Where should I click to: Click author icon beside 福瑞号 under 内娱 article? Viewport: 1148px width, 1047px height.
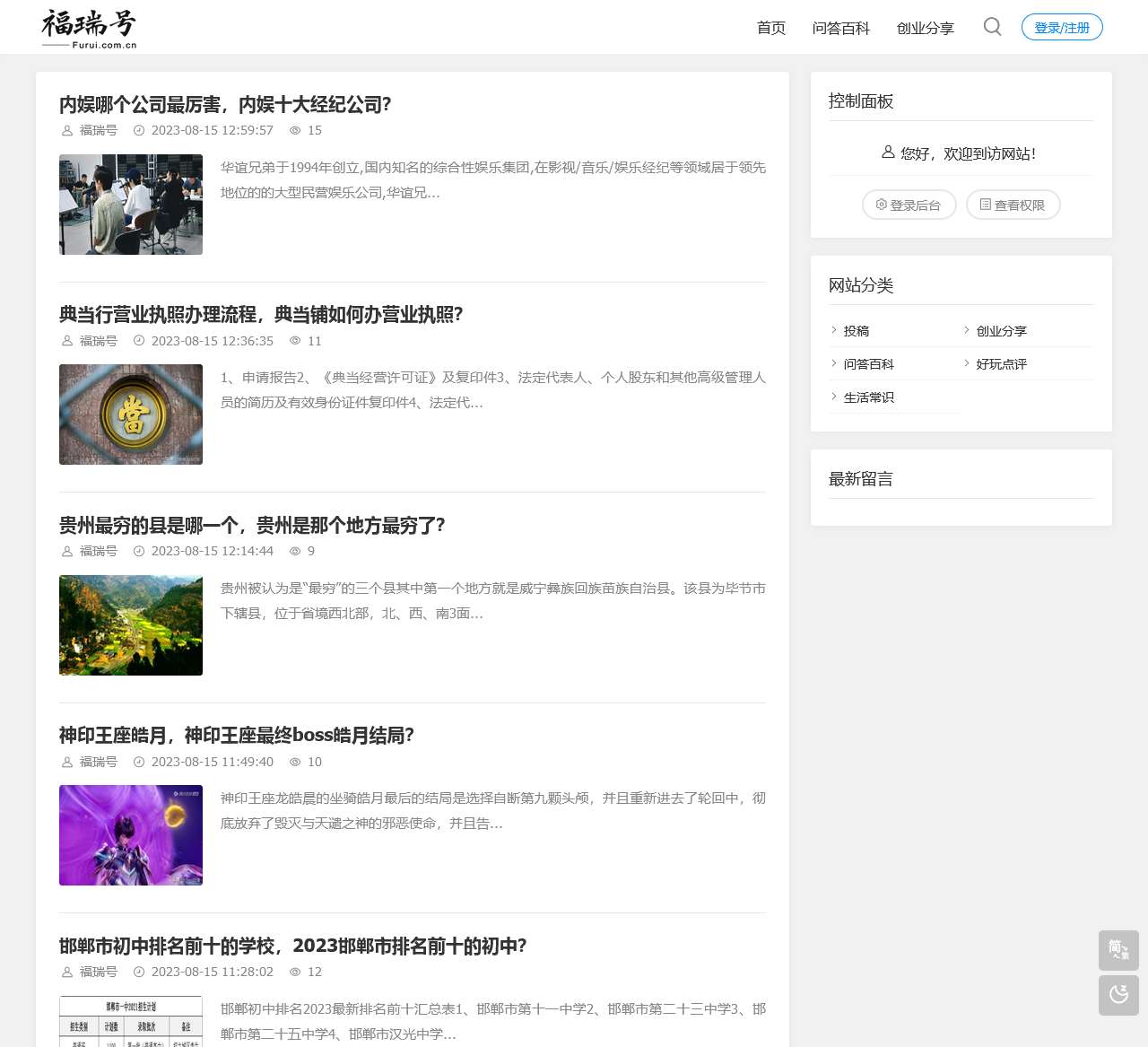tap(67, 131)
